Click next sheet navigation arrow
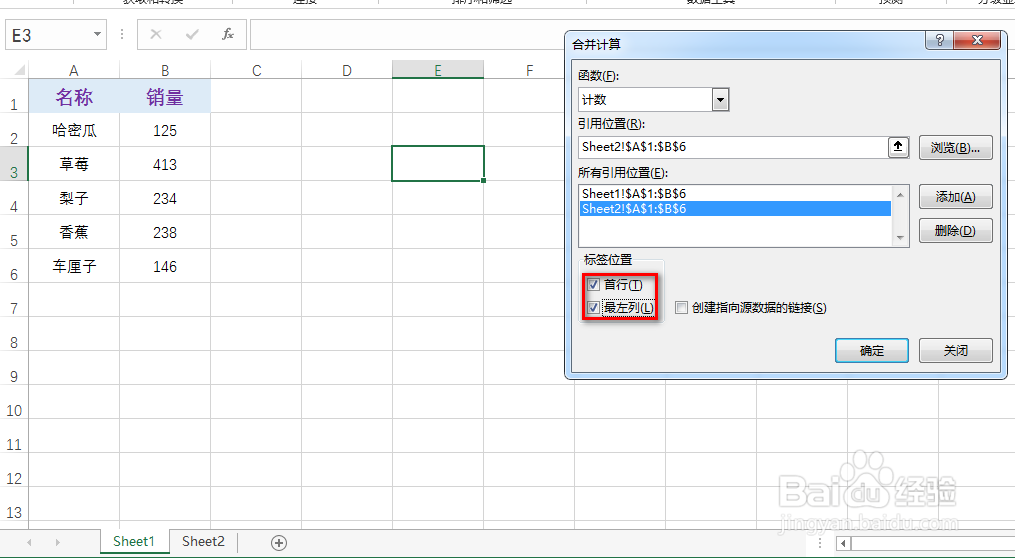The width and height of the screenshot is (1015, 558). coord(58,542)
